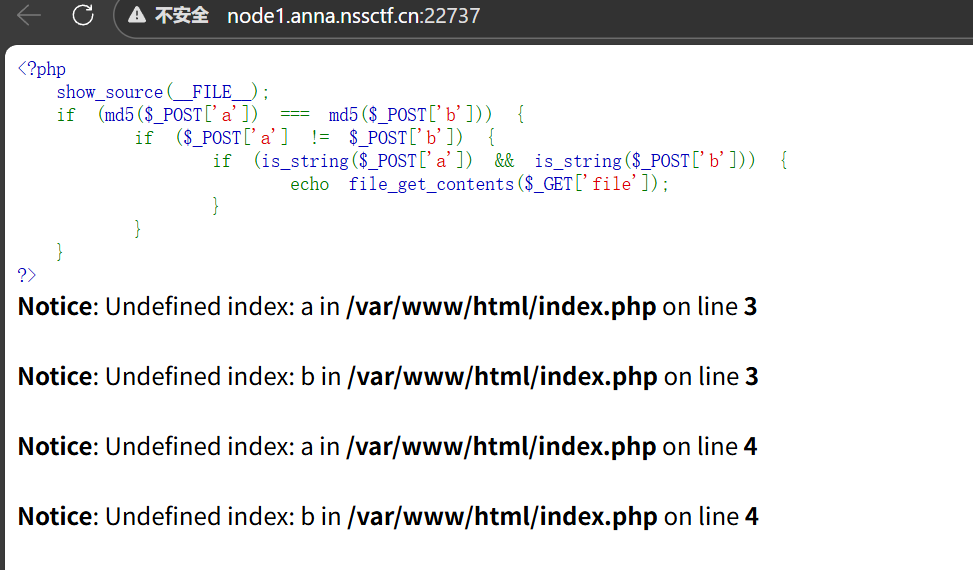
Task: Click first notice's Undefined index: a text
Action: [209, 307]
